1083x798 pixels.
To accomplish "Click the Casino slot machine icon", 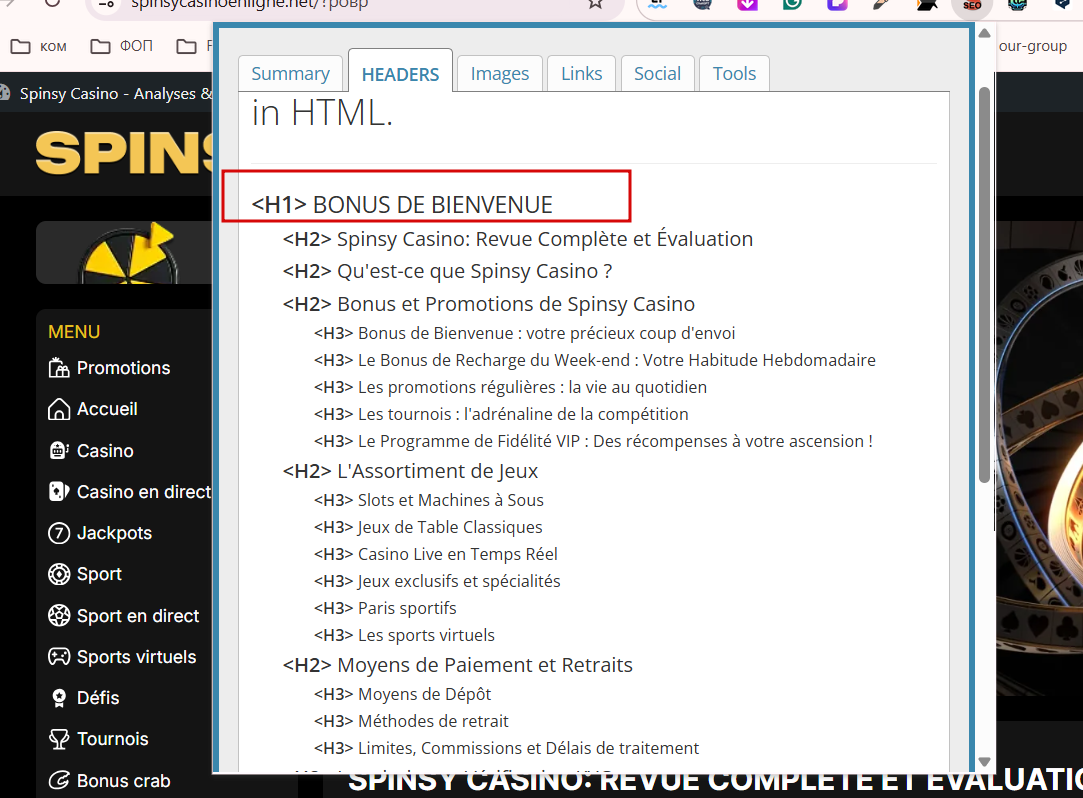I will point(59,450).
